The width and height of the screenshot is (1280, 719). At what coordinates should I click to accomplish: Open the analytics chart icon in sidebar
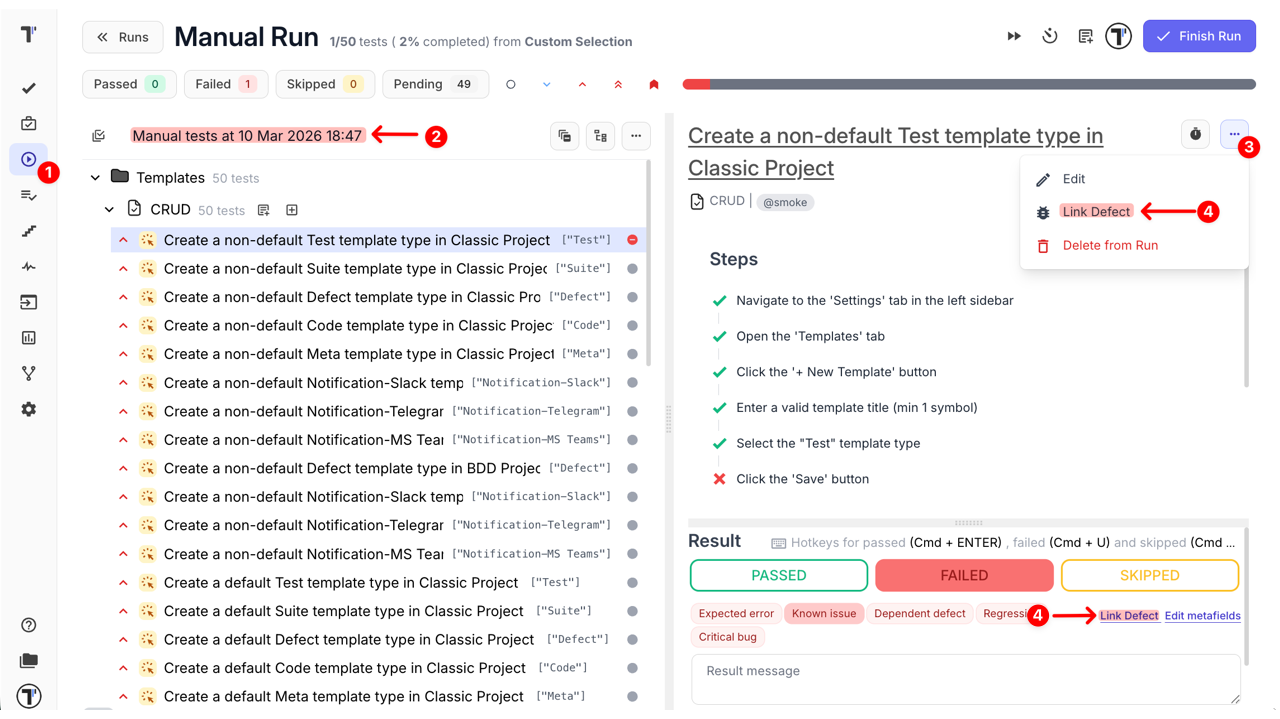(28, 338)
